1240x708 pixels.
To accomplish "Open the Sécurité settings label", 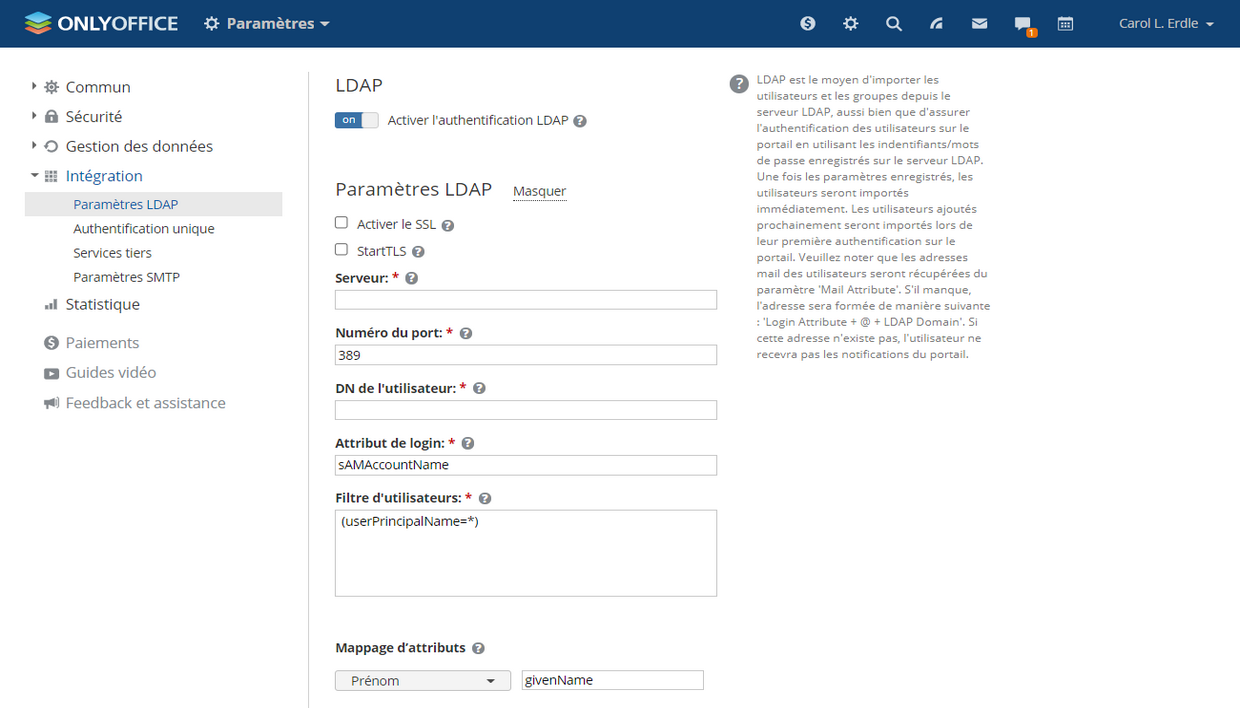I will (x=94, y=117).
